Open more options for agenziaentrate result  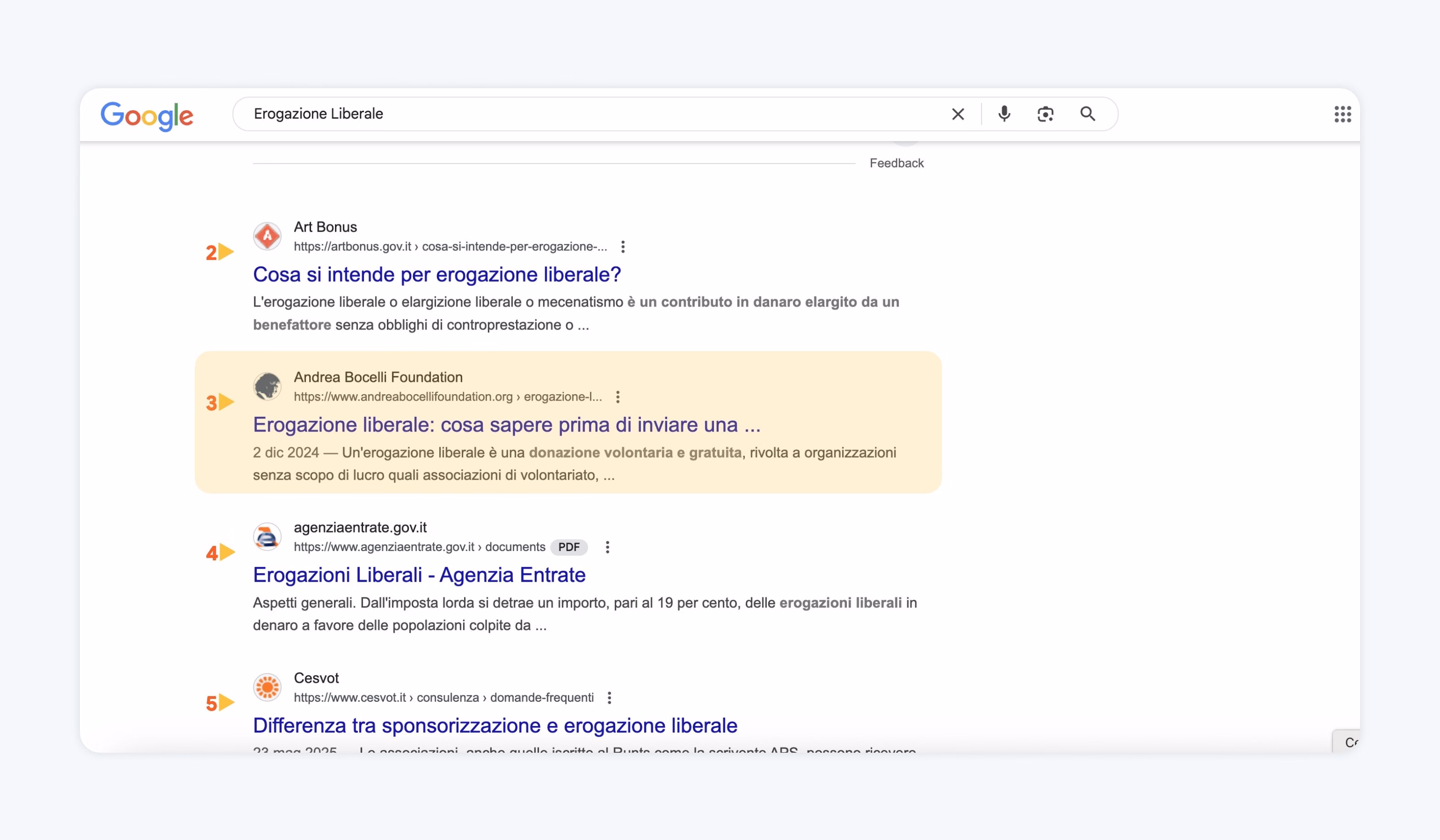click(x=607, y=547)
